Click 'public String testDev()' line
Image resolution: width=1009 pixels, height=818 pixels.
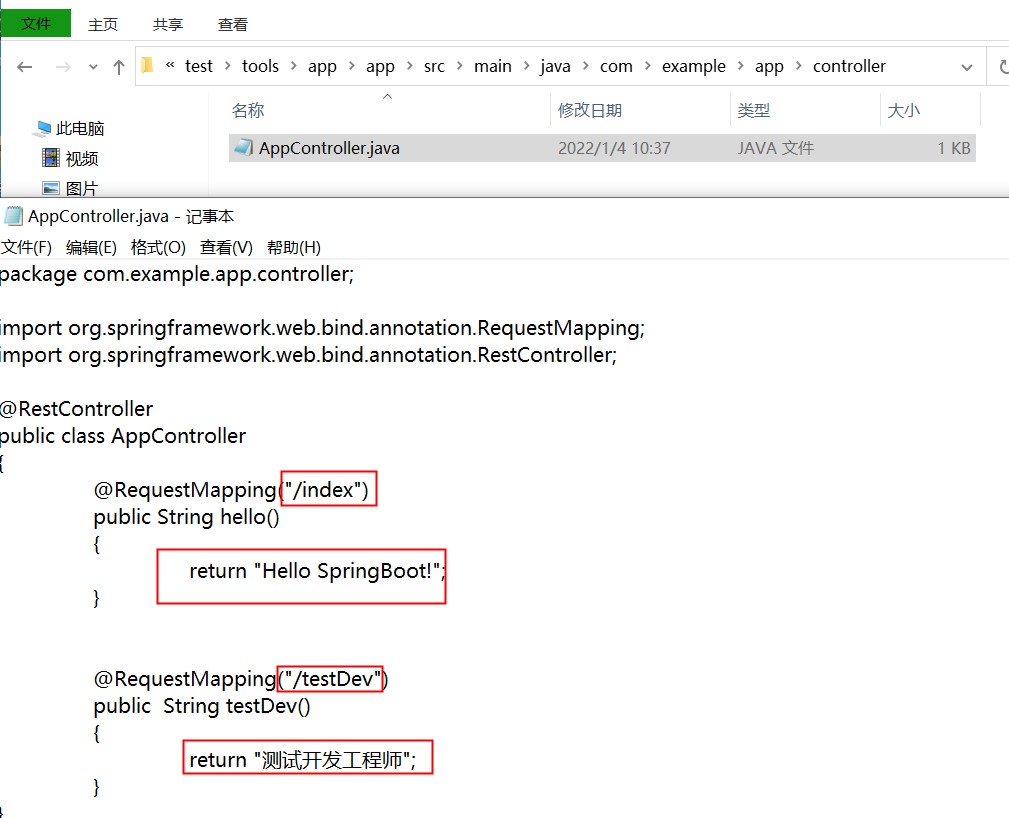point(202,707)
